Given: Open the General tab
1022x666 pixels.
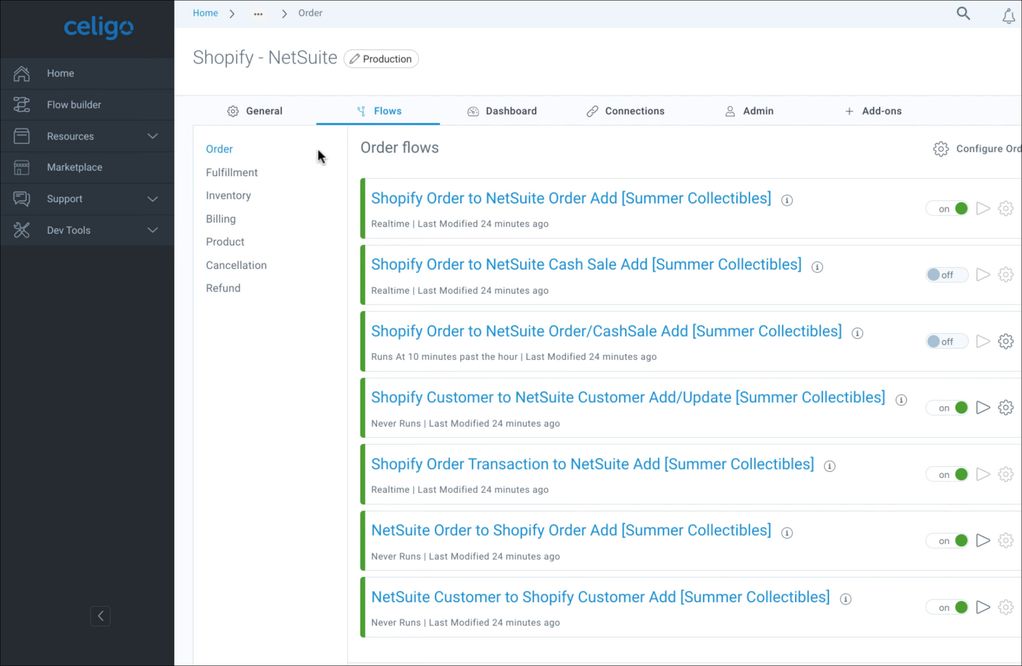Looking at the screenshot, I should [255, 111].
